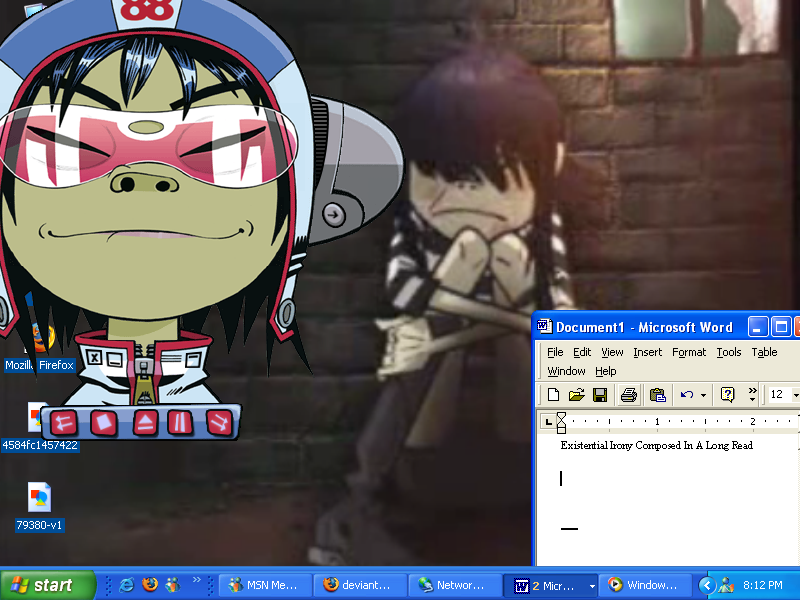Switch to the deviant... Firefox taskbar window

(x=360, y=585)
